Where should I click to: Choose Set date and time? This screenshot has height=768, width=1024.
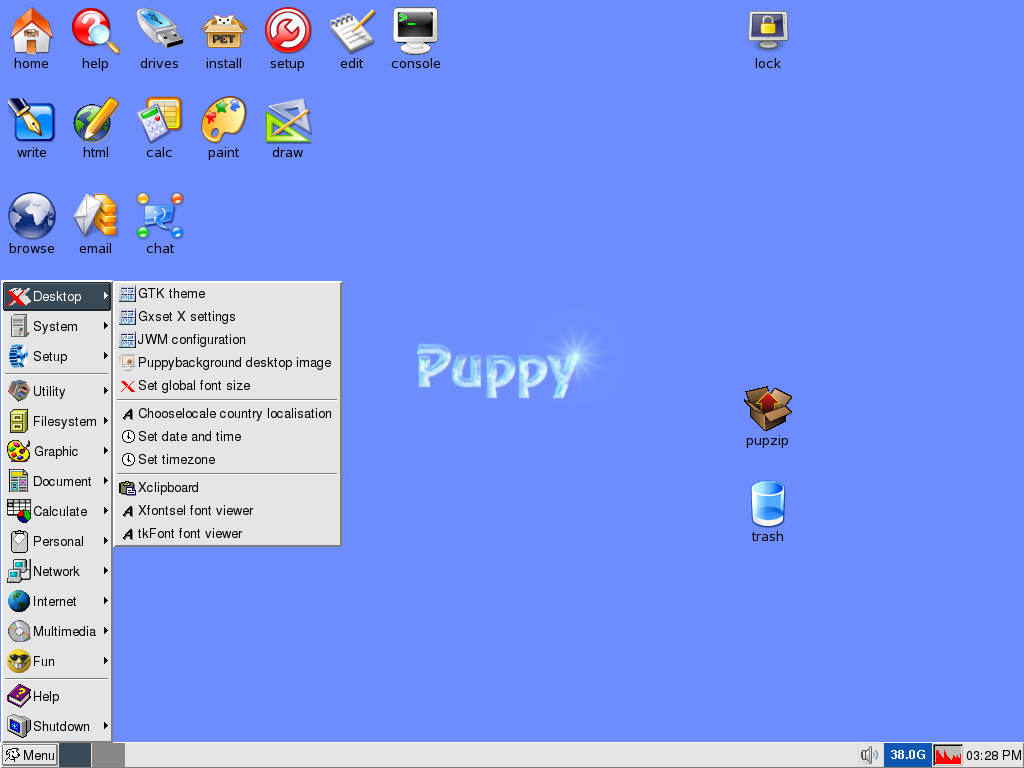tap(227, 436)
